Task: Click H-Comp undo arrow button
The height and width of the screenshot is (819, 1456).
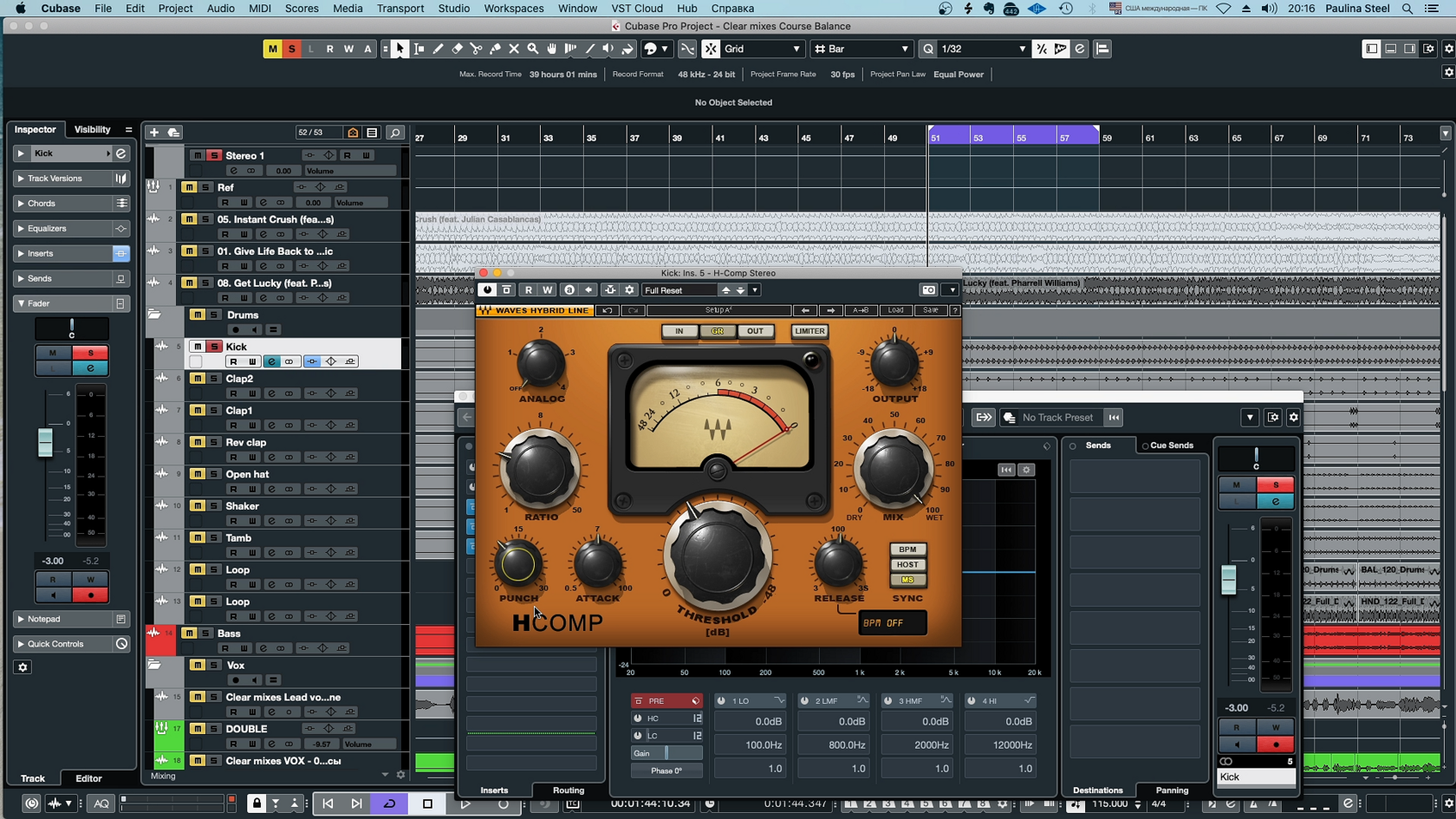Action: point(608,310)
